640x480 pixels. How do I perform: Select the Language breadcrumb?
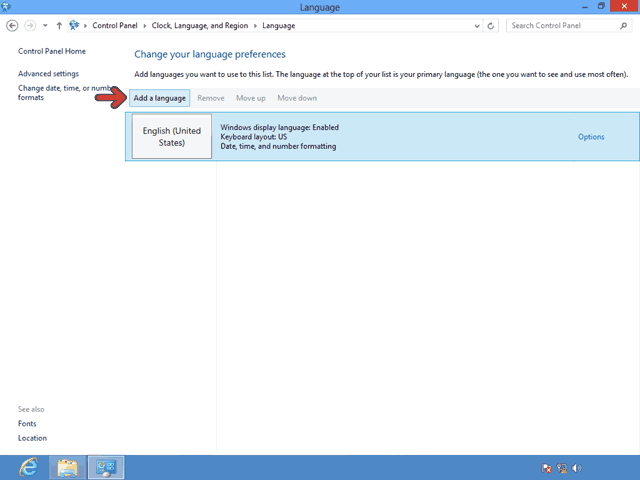pyautogui.click(x=278, y=25)
